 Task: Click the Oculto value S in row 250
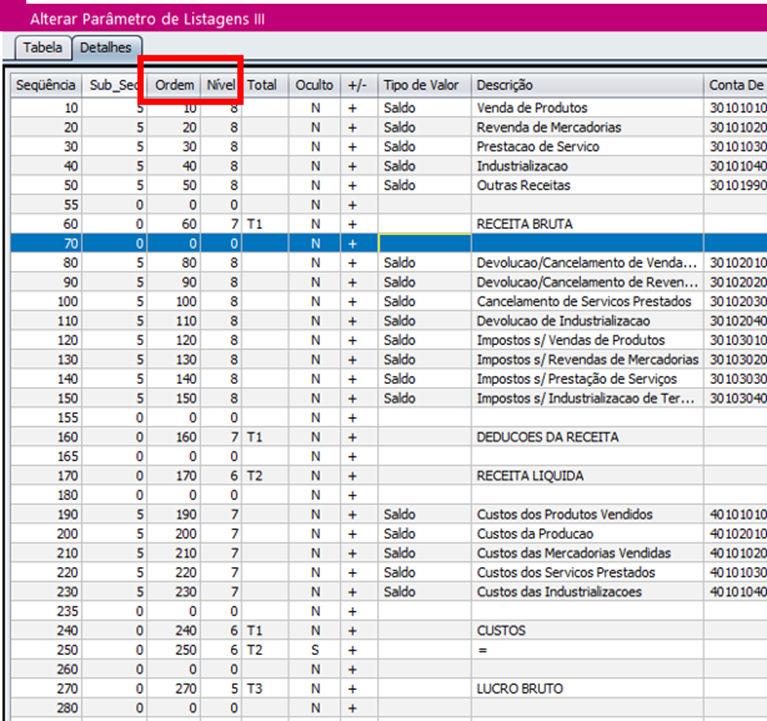[x=314, y=650]
